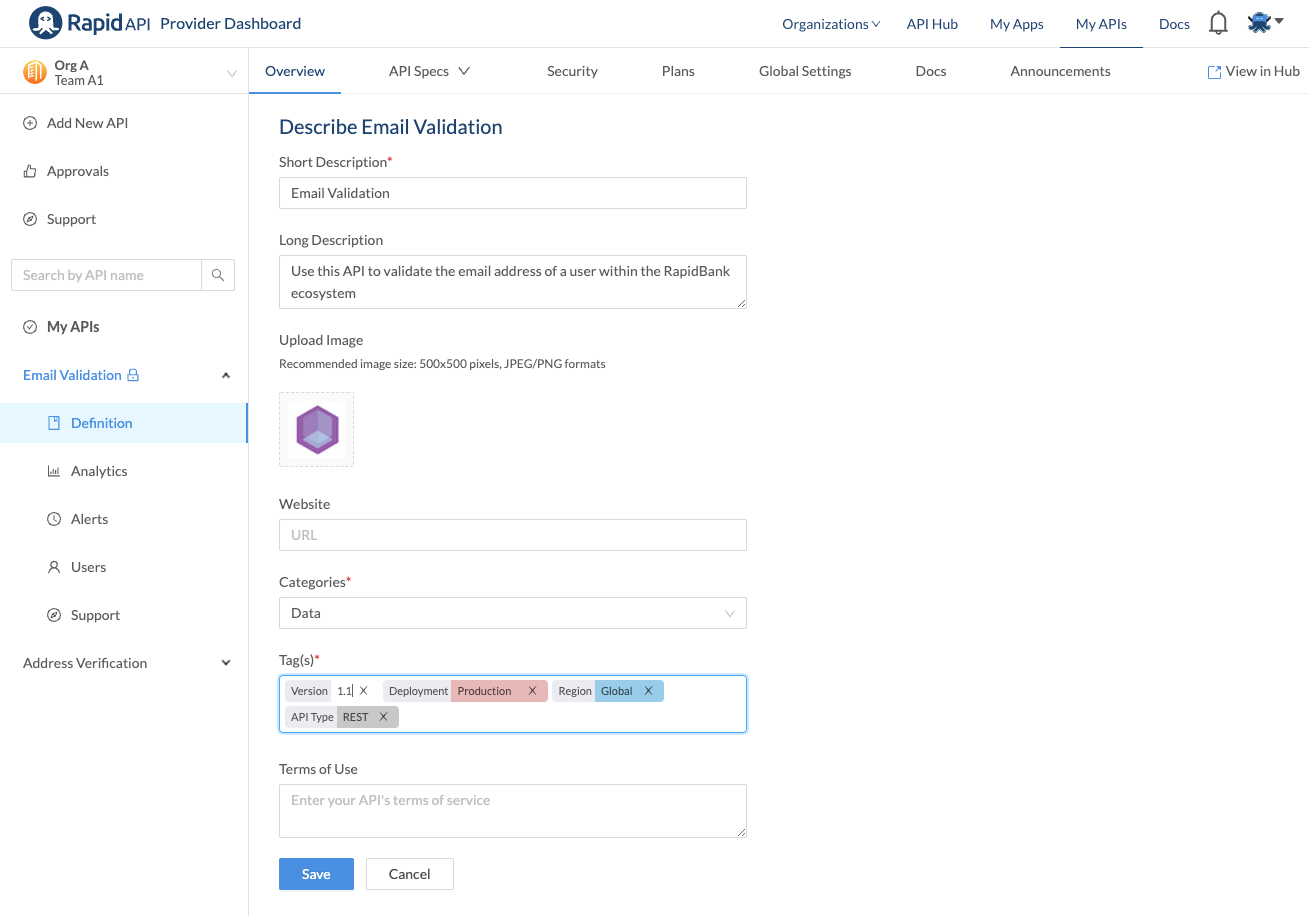Click the Approvals thumbs-up icon

[x=30, y=171]
